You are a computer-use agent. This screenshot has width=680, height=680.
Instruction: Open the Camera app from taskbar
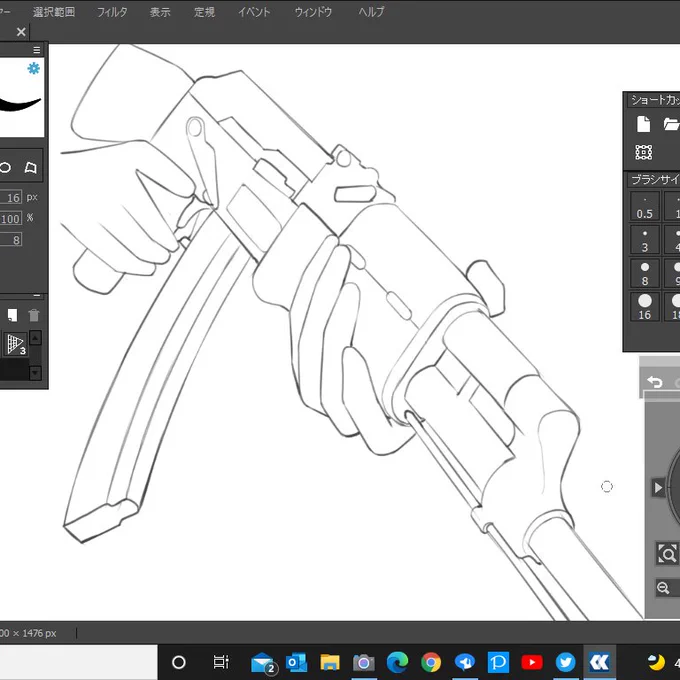[363, 663]
